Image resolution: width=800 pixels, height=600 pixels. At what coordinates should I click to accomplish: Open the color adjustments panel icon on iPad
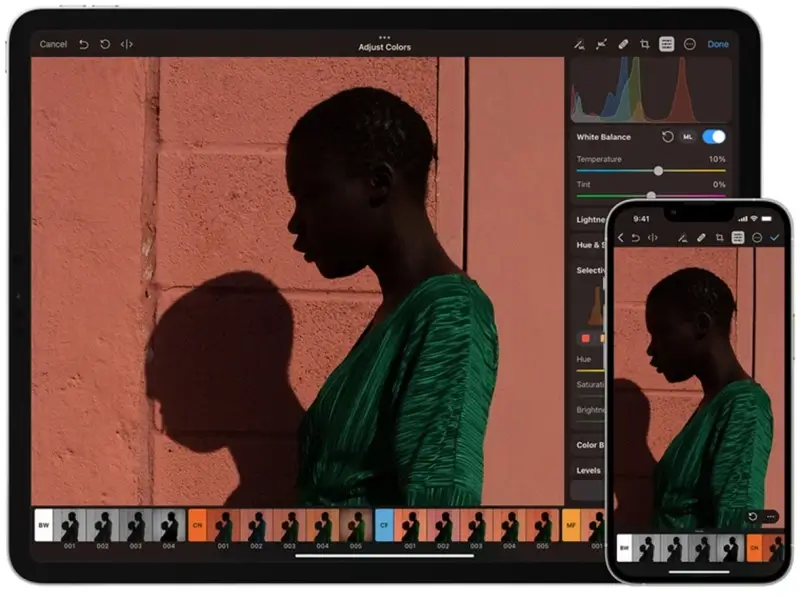point(667,44)
